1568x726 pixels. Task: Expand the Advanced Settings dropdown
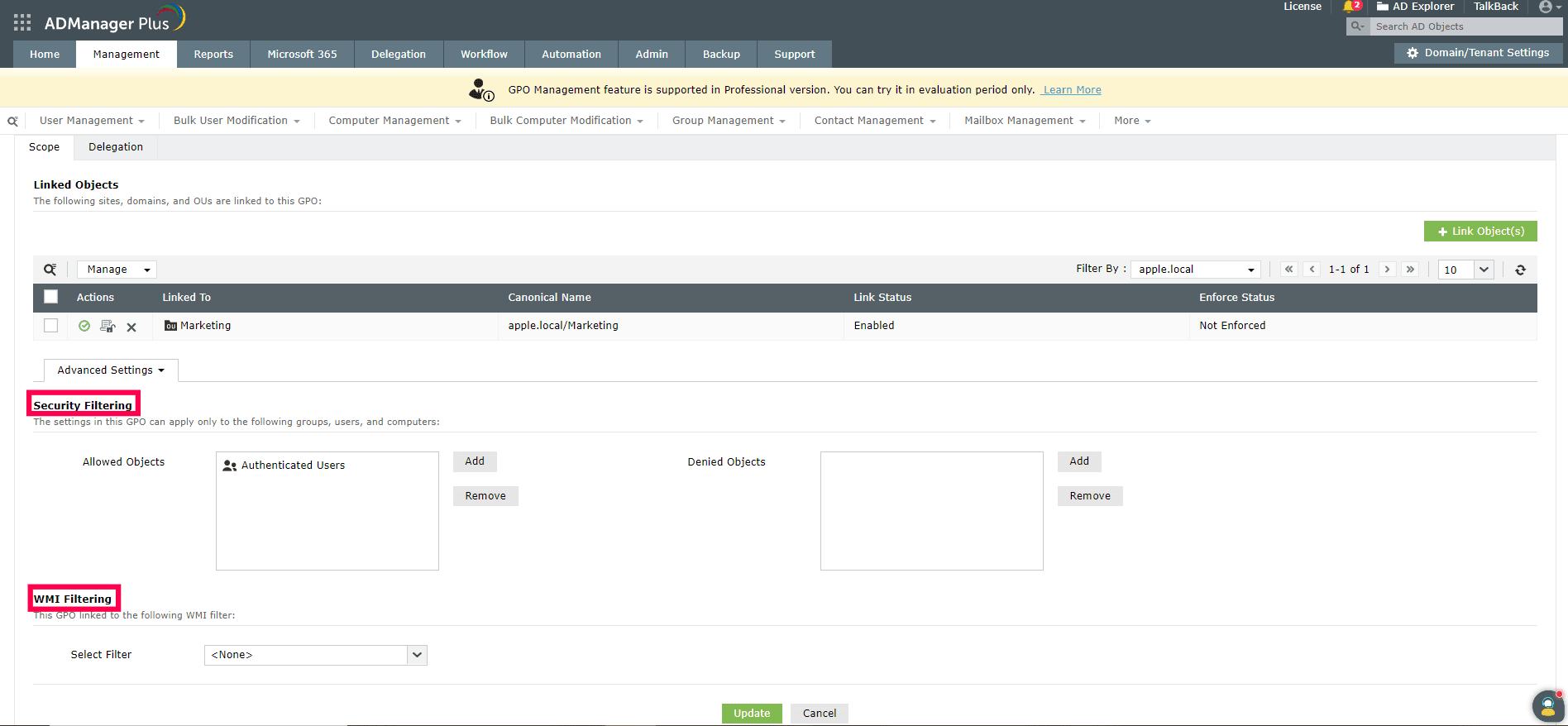click(x=111, y=370)
